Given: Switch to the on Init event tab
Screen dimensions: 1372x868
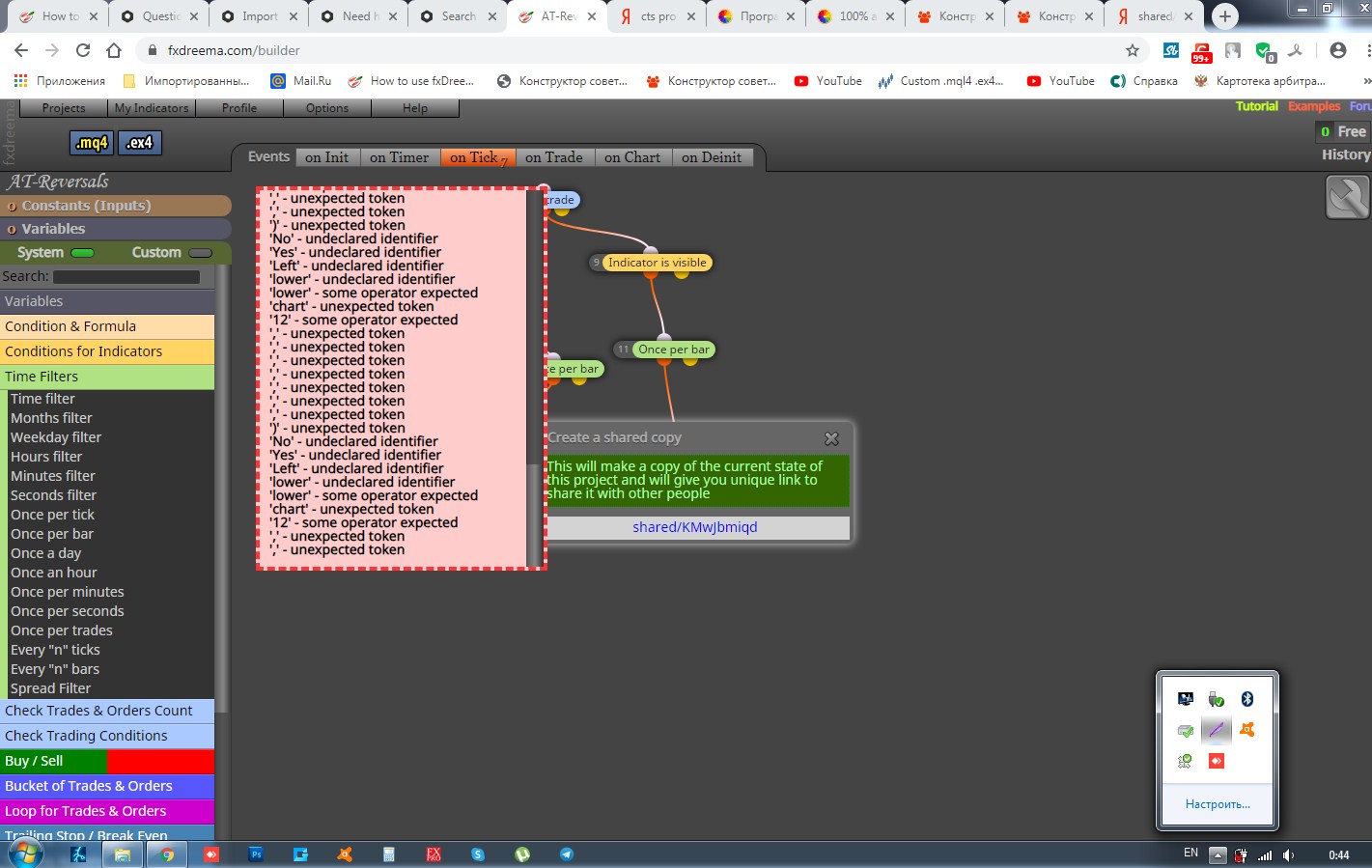Looking at the screenshot, I should pos(327,157).
